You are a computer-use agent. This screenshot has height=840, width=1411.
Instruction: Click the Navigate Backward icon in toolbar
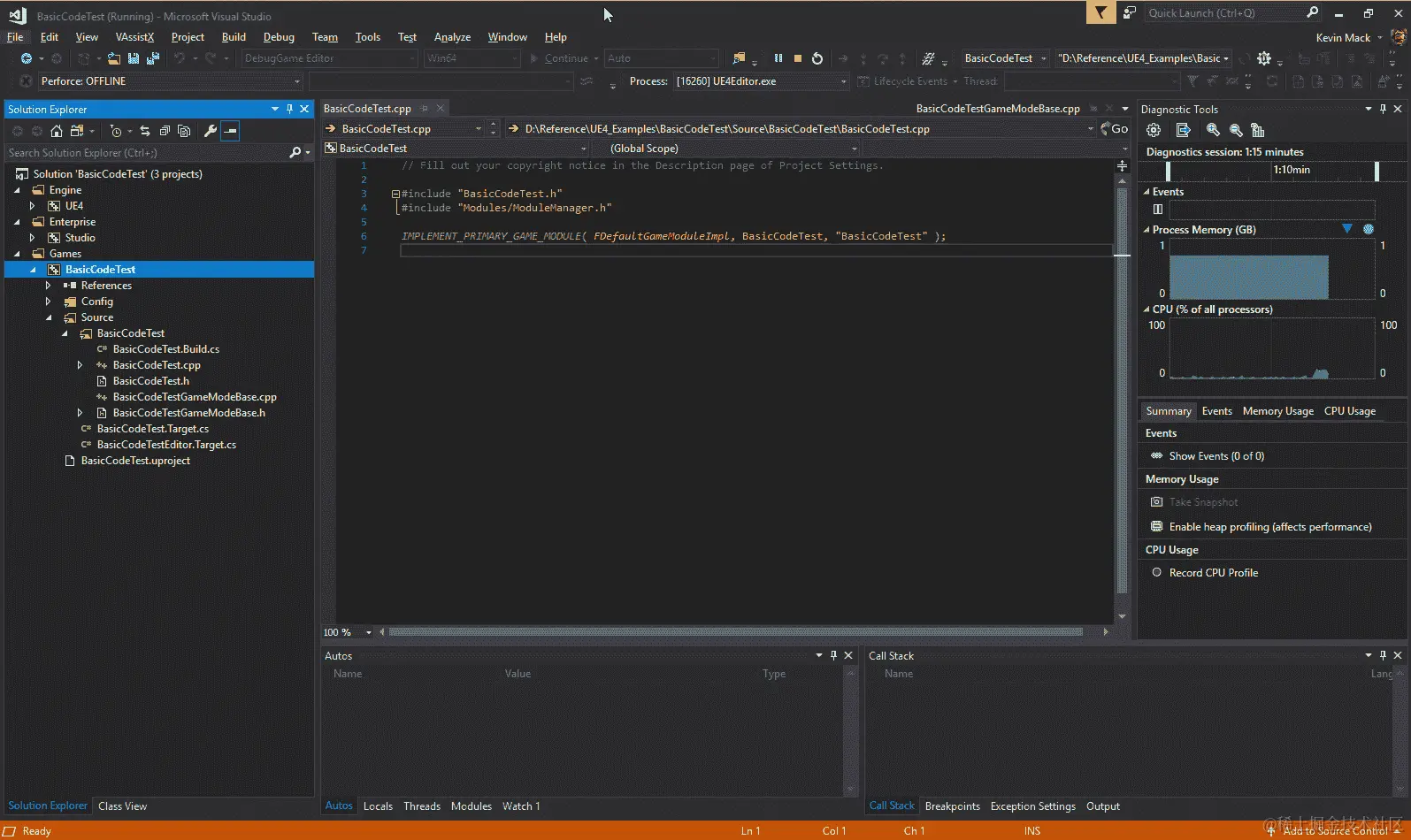27,58
